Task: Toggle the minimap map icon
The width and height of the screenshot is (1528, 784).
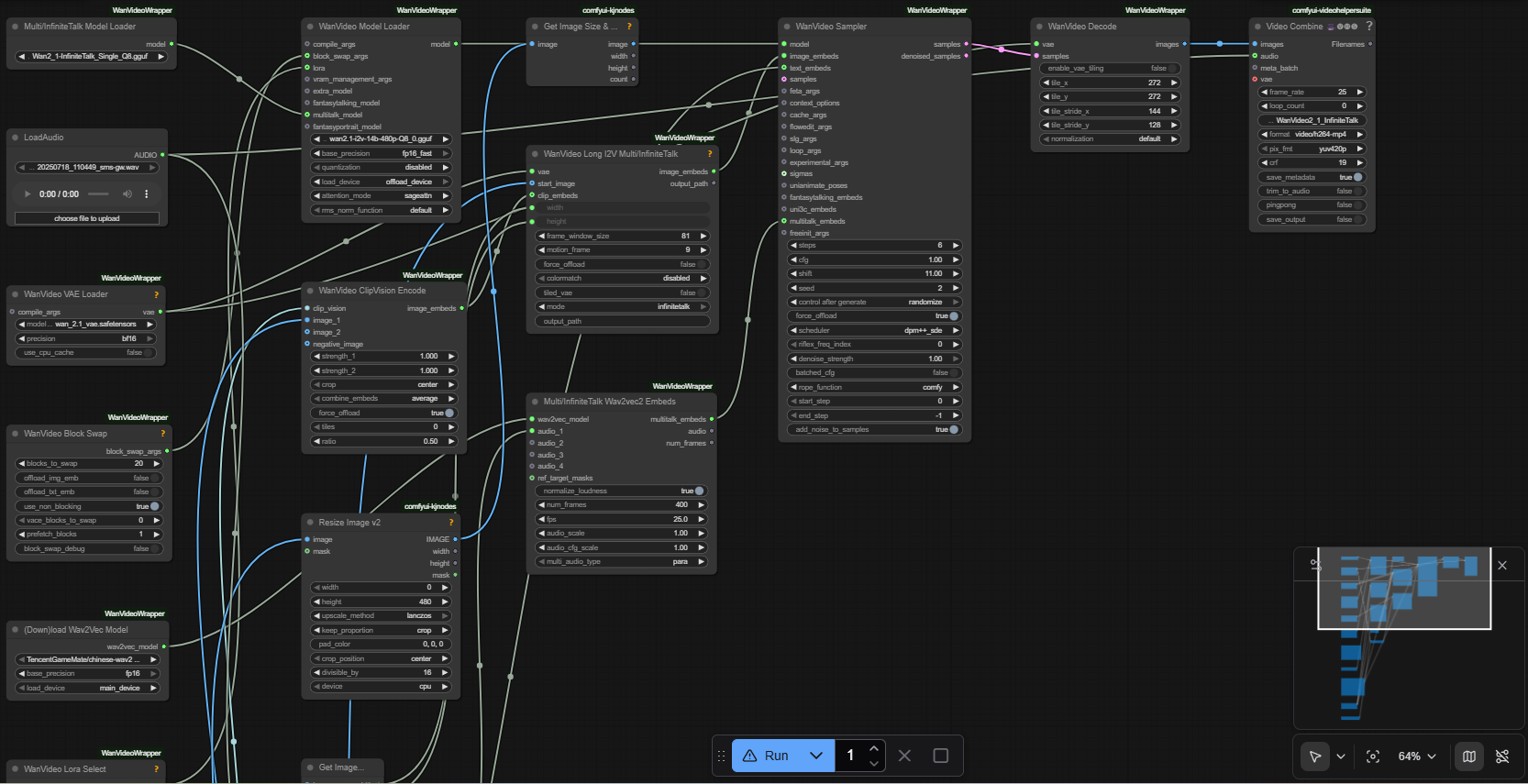Action: pos(1469,756)
